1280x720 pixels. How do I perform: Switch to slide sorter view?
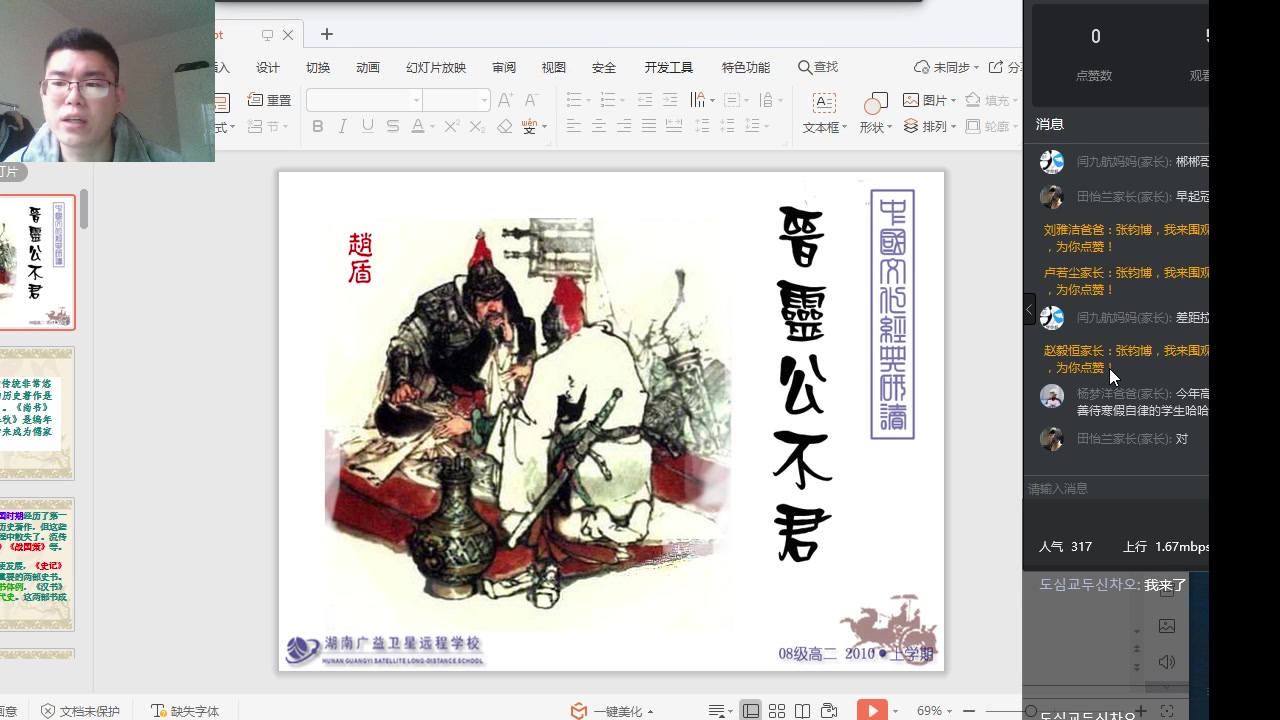[x=777, y=711]
